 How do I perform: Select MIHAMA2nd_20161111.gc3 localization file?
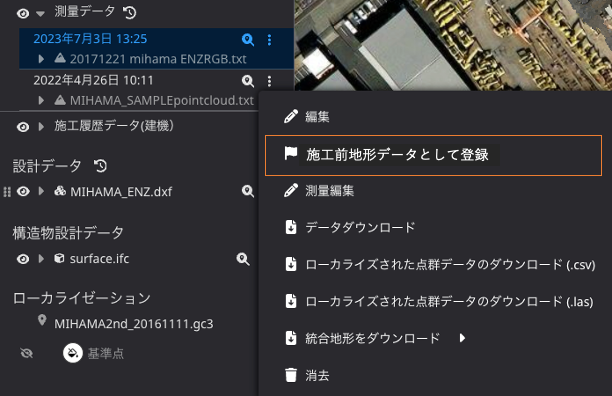(x=133, y=324)
